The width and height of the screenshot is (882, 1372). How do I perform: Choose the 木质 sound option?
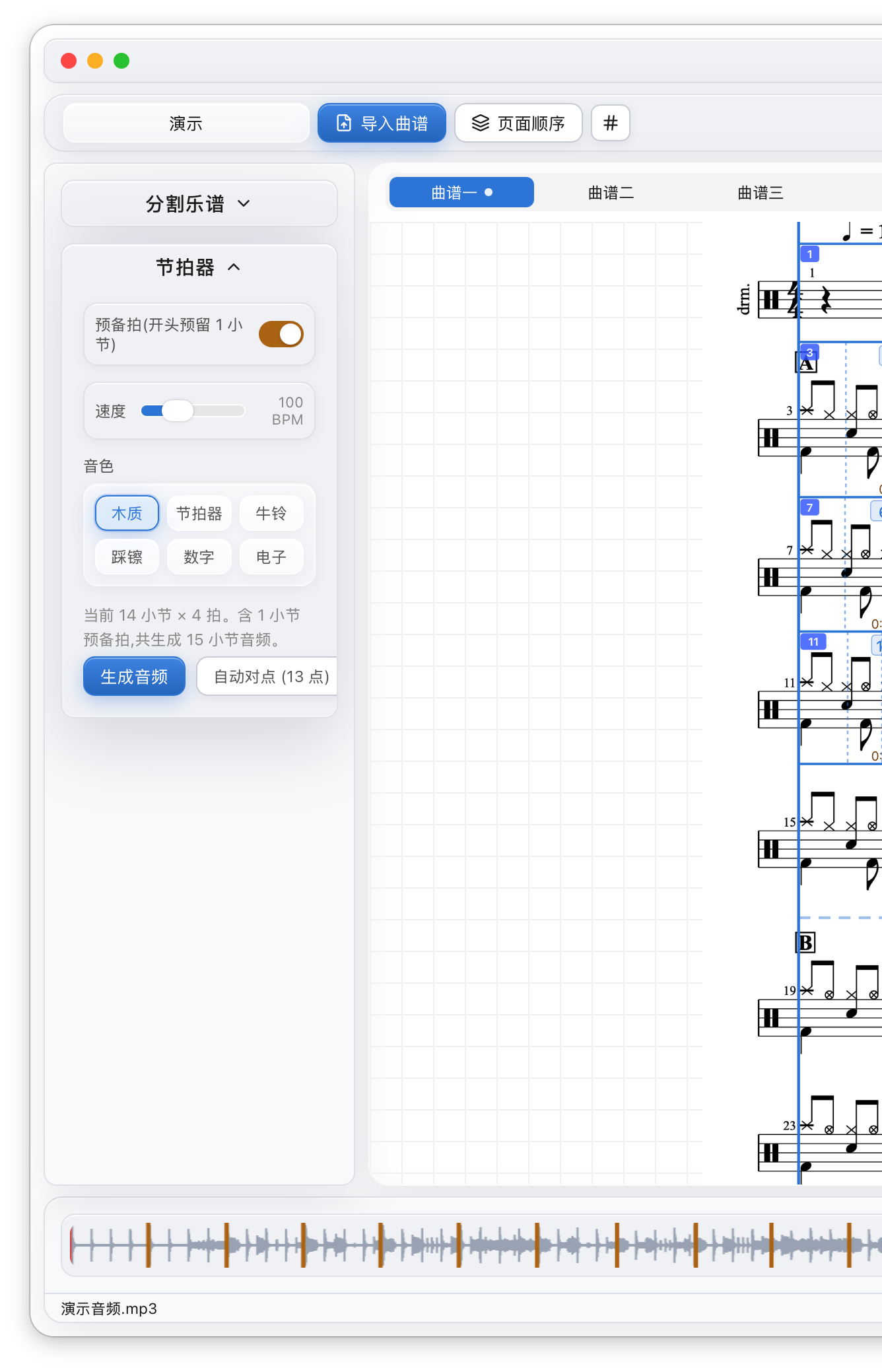pos(127,513)
